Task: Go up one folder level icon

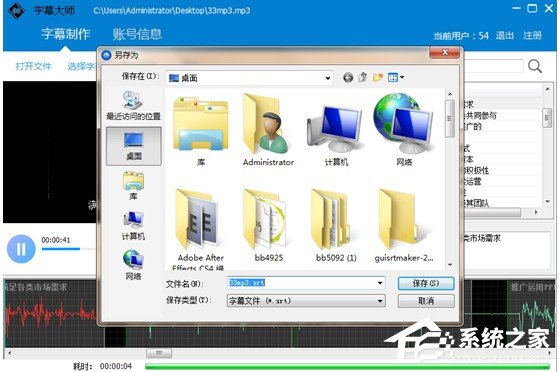Action: (363, 77)
